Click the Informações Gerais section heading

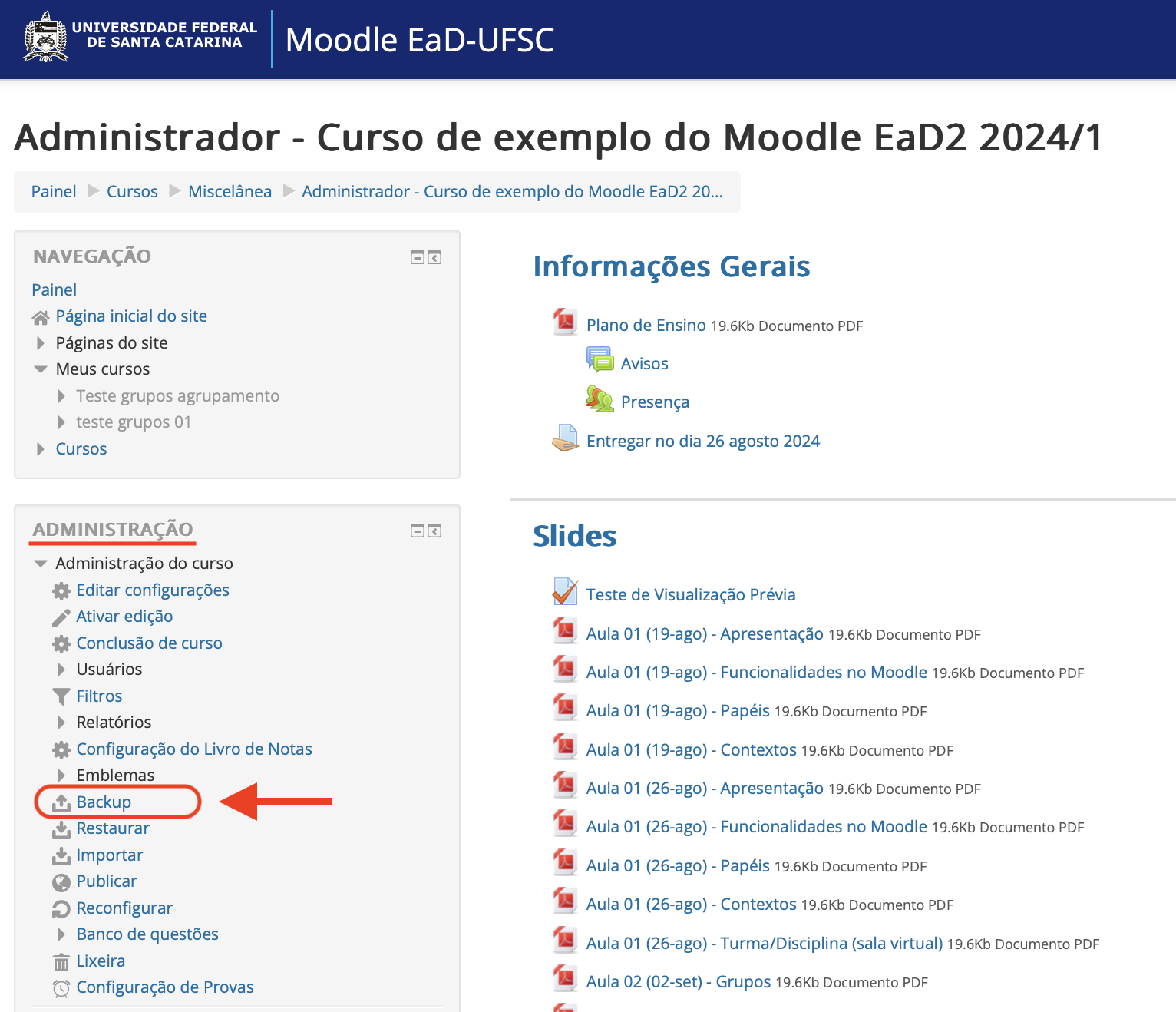click(672, 266)
